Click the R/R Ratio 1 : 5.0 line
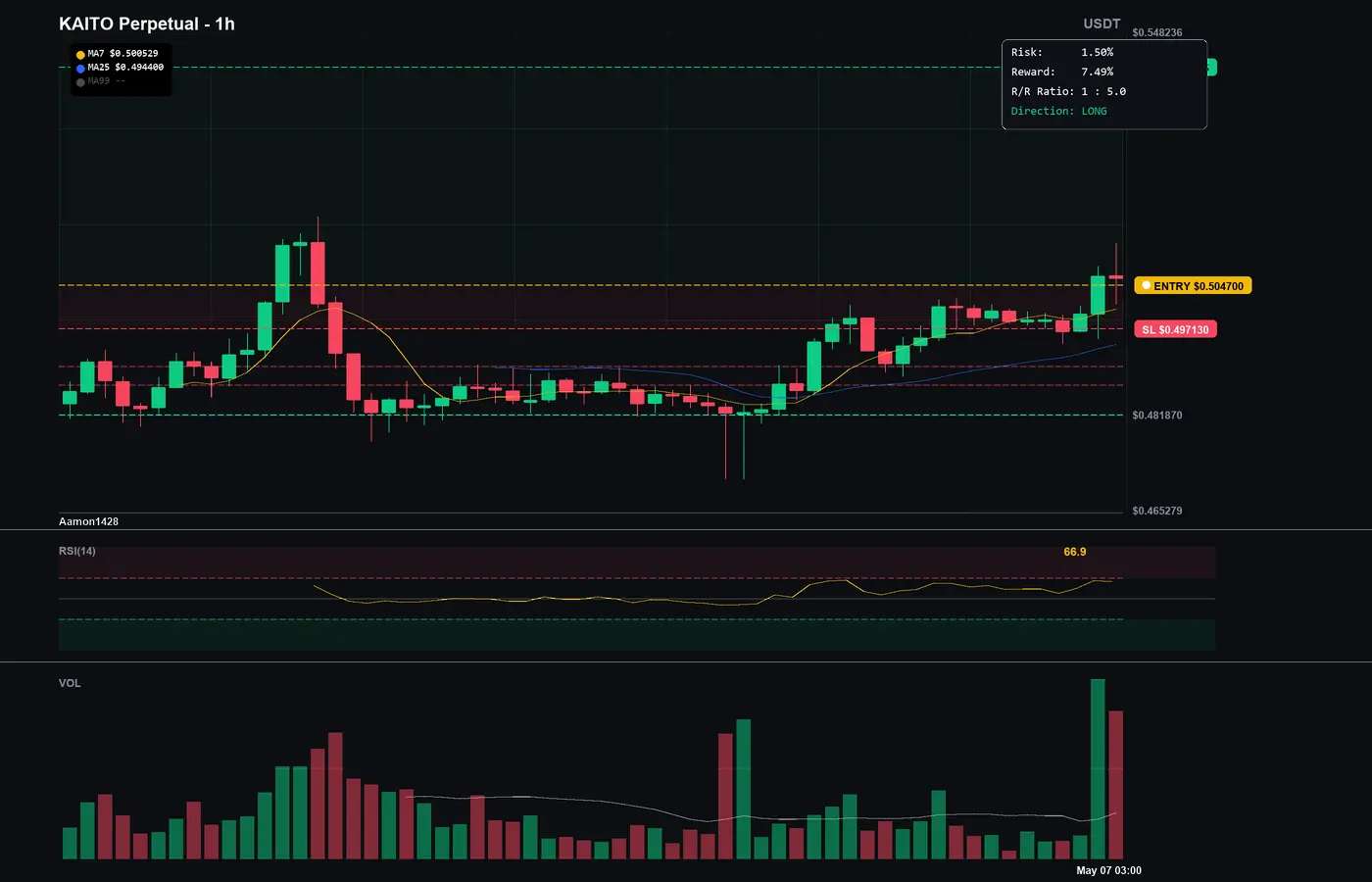This screenshot has width=1372, height=882. click(x=1068, y=91)
